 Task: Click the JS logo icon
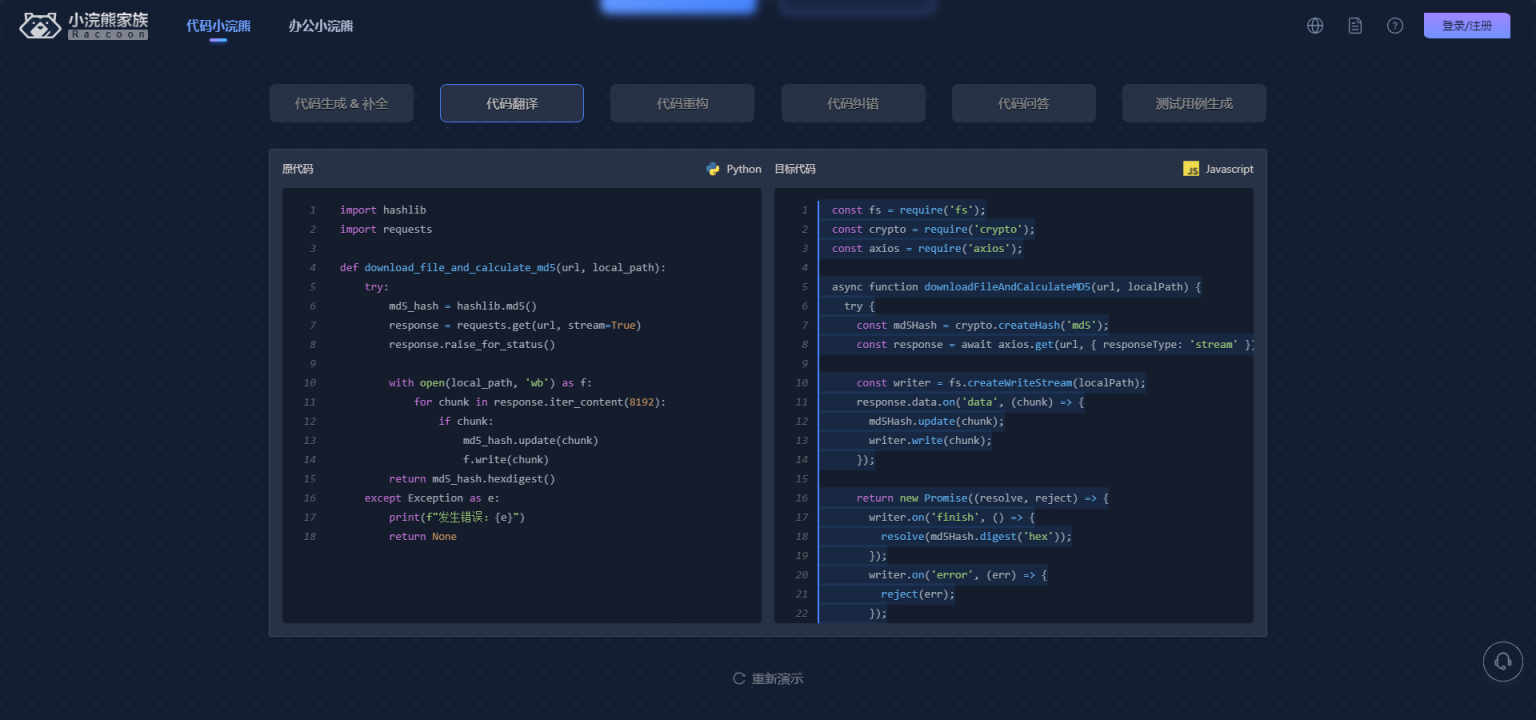[x=1191, y=169]
